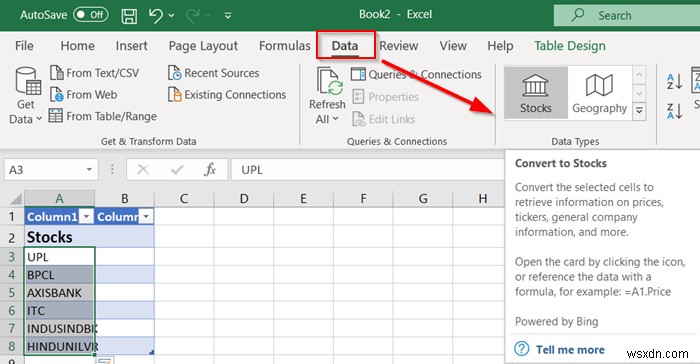This screenshot has height=364, width=700.
Task: Switch to the Home tab
Action: [x=77, y=46]
